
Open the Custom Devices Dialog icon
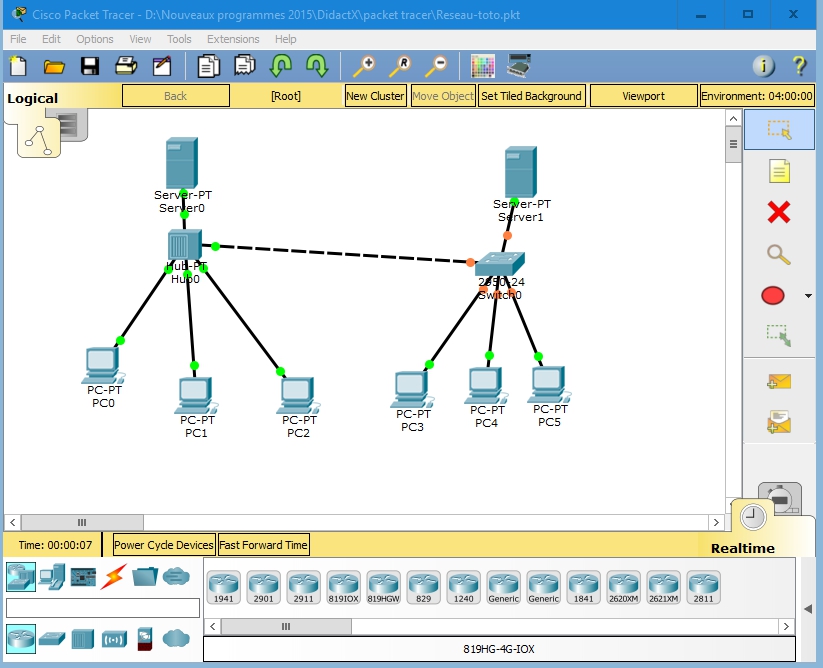point(519,66)
